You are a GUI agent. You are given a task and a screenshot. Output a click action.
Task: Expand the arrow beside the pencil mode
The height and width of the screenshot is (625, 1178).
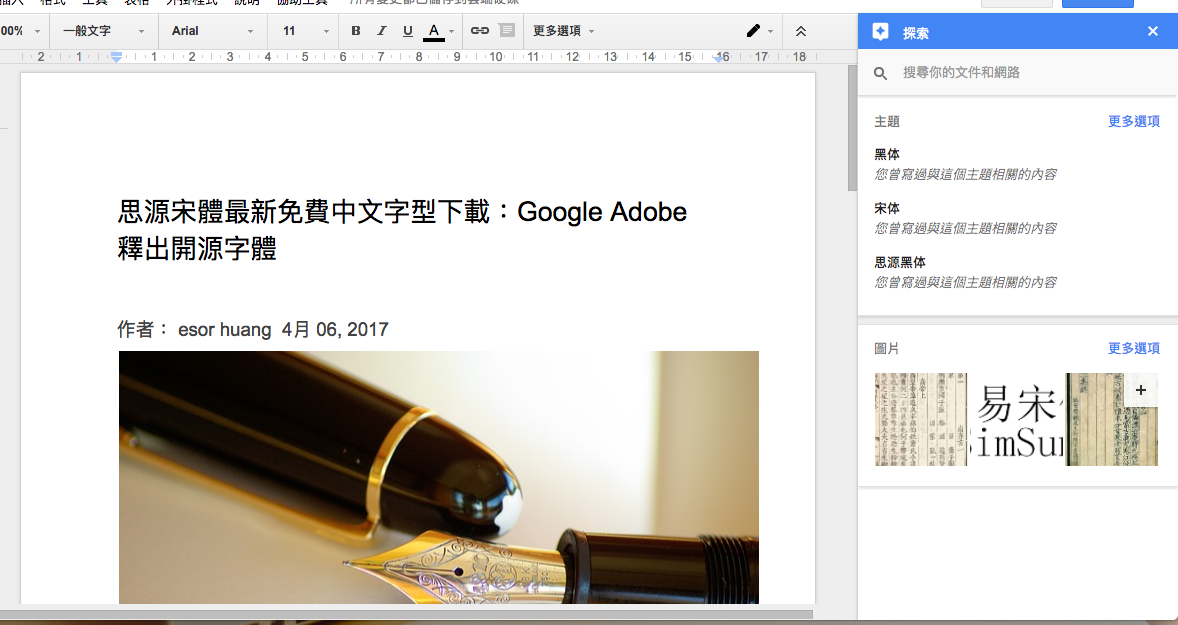tap(770, 32)
